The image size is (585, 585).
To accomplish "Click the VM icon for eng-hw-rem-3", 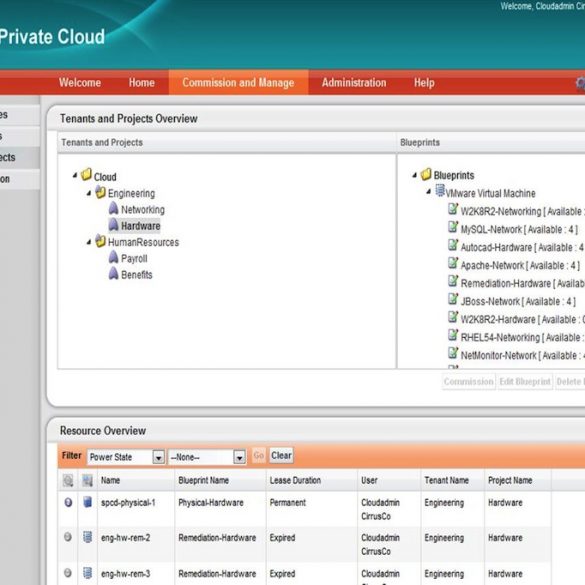I will (88, 573).
